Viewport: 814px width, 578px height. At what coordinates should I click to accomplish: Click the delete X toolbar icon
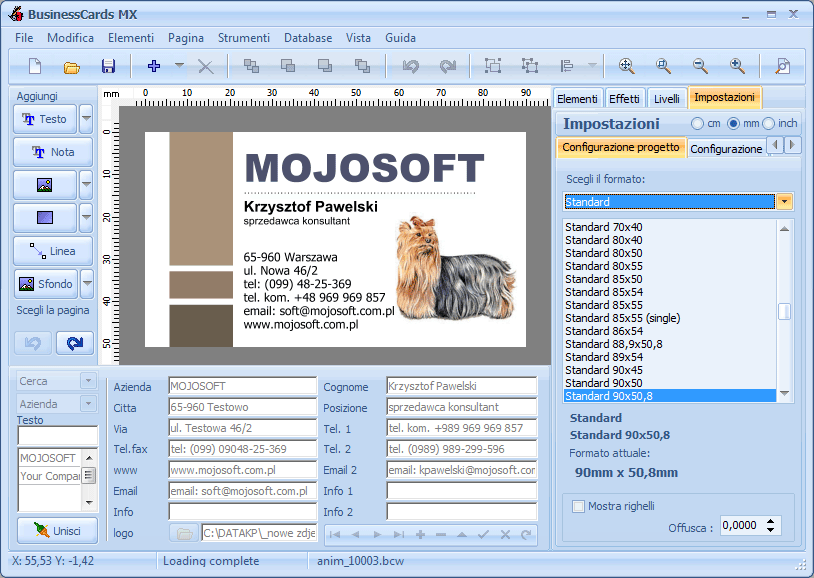(x=206, y=66)
